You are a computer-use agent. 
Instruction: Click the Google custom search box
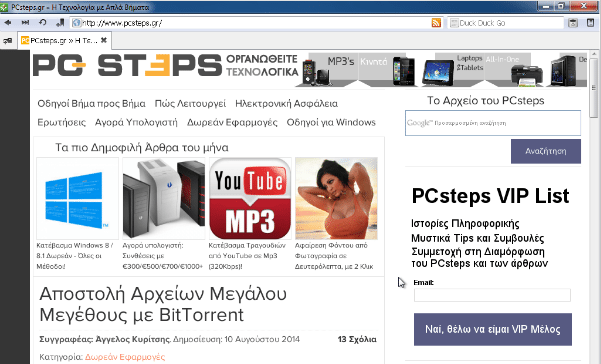pyautogui.click(x=493, y=123)
